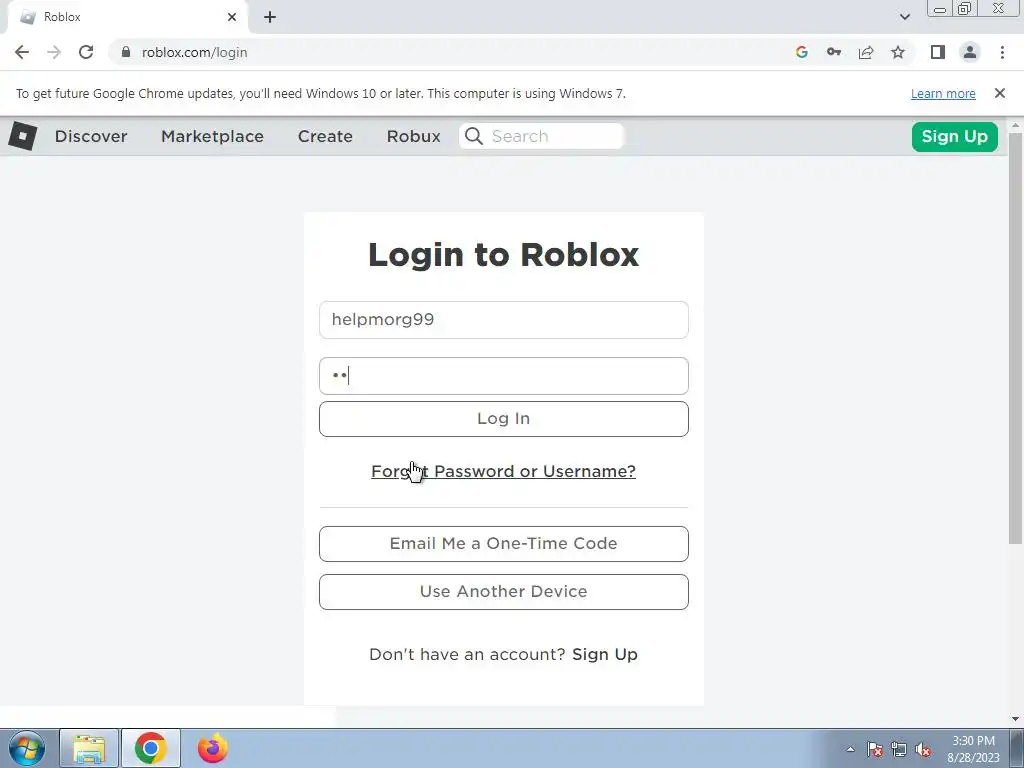Screen dimensions: 1024x768
Task: Bookmark this page with the star icon
Action: (898, 52)
